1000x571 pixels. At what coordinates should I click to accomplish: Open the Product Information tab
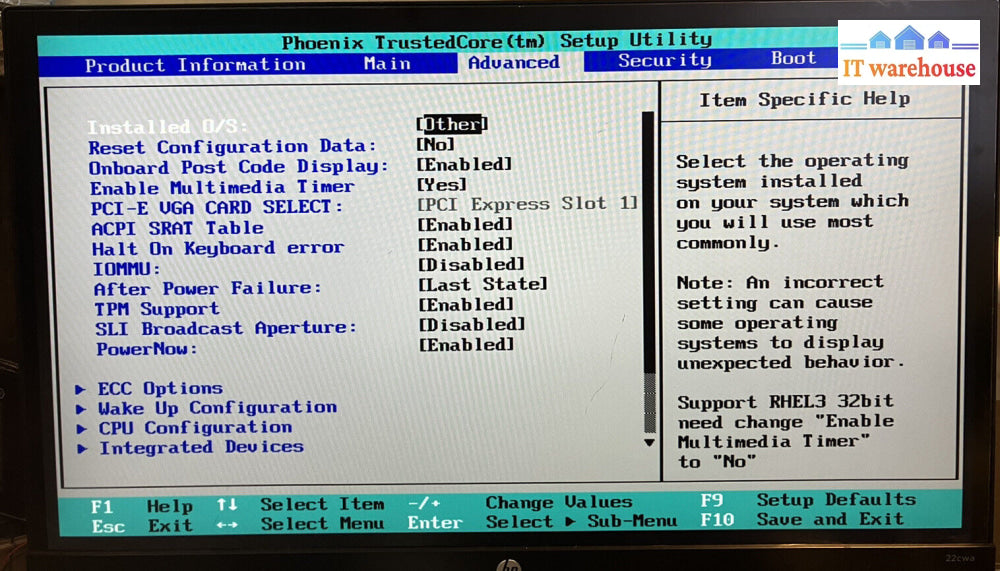pyautogui.click(x=196, y=65)
